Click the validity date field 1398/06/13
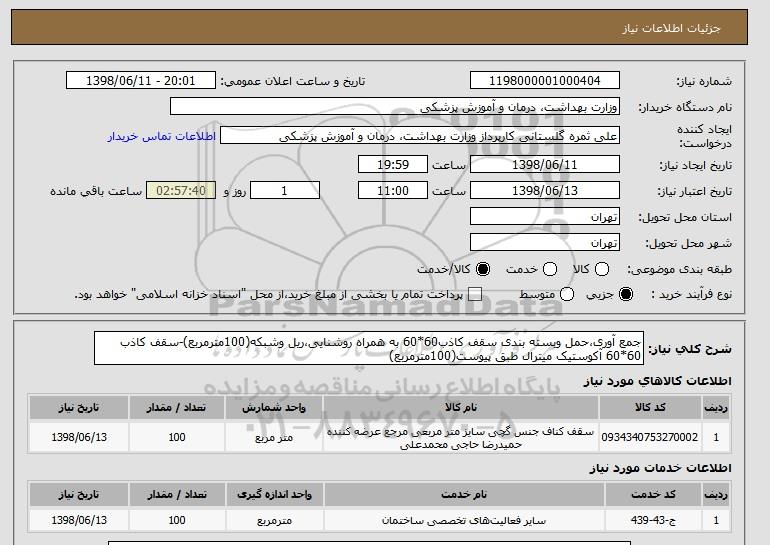Viewport: 770px width, 545px height. (x=545, y=191)
